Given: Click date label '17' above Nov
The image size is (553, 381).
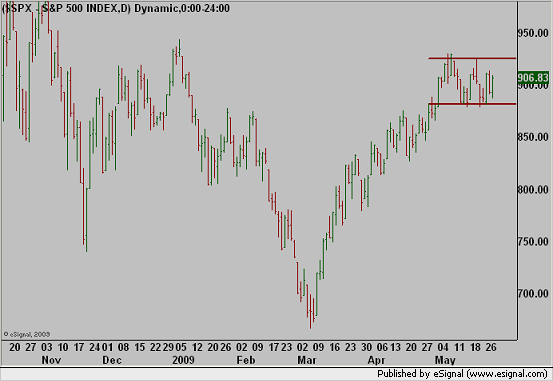Looking at the screenshot, I should coord(79,347).
